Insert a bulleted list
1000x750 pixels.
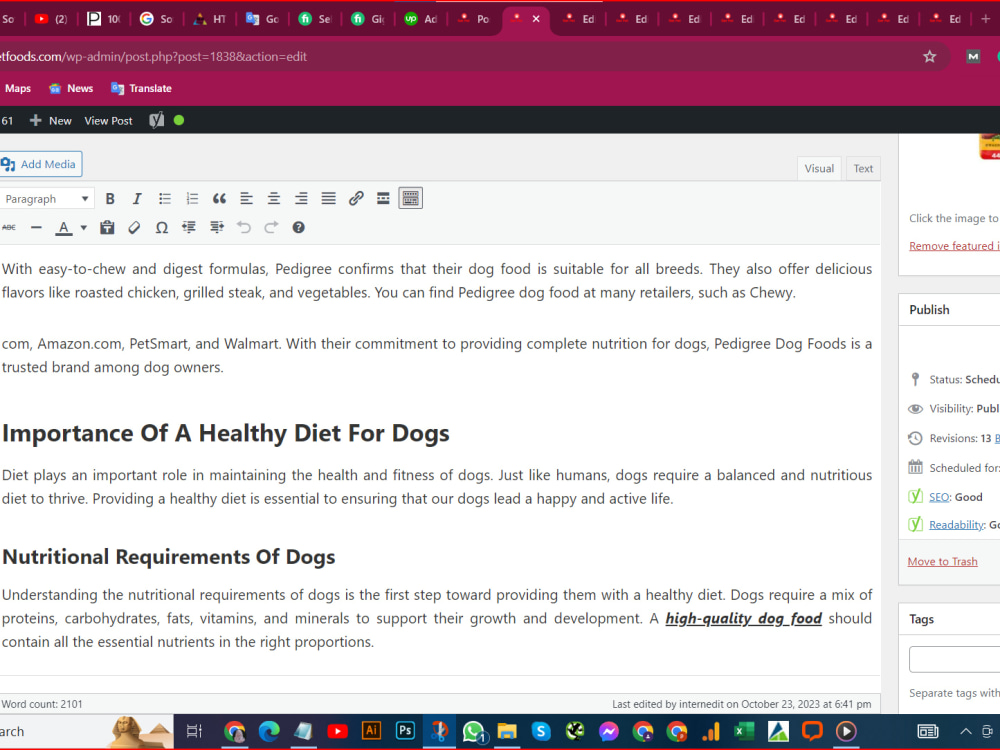coord(165,199)
